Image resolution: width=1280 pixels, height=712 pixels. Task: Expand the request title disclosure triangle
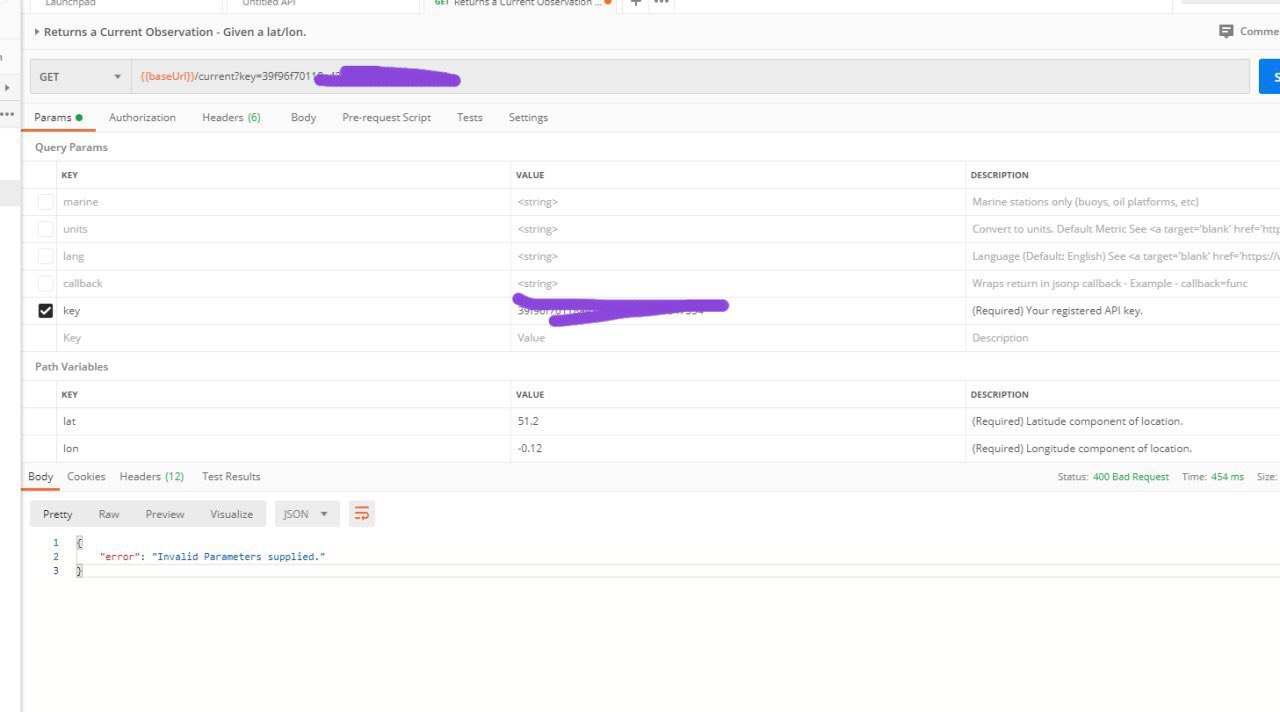[x=37, y=32]
